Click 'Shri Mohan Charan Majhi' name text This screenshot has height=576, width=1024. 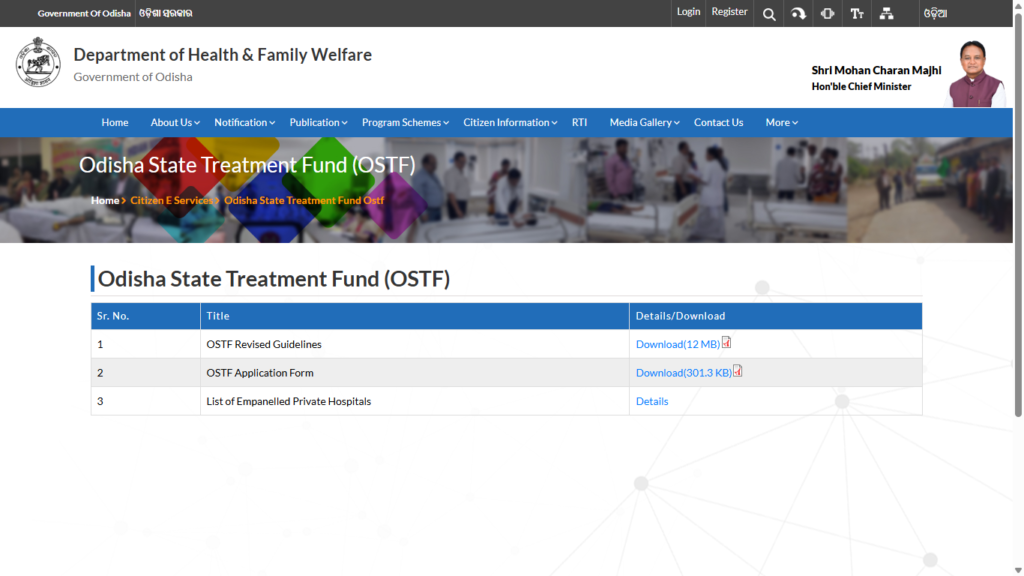876,70
